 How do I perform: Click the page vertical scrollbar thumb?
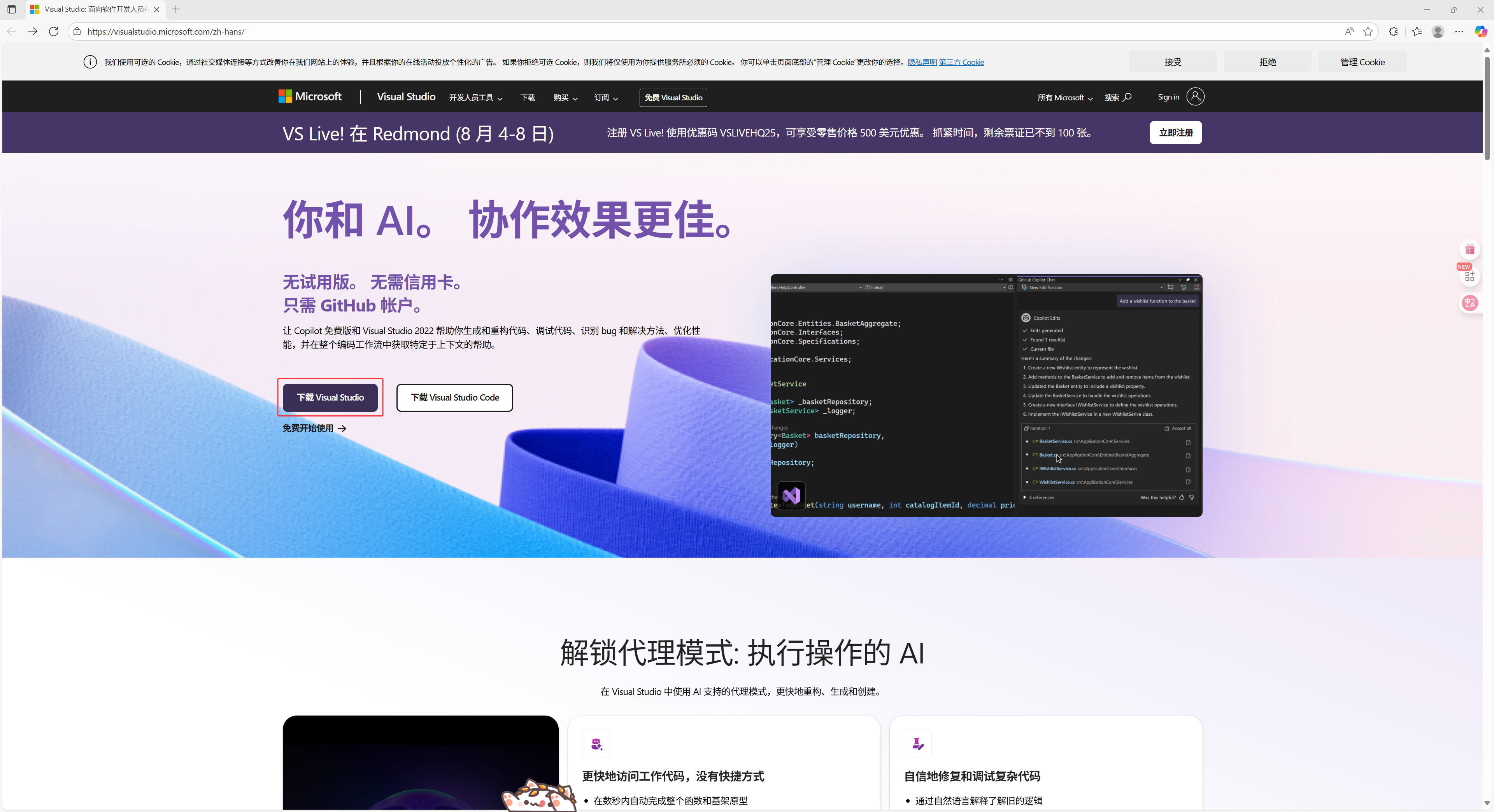pos(1487,108)
